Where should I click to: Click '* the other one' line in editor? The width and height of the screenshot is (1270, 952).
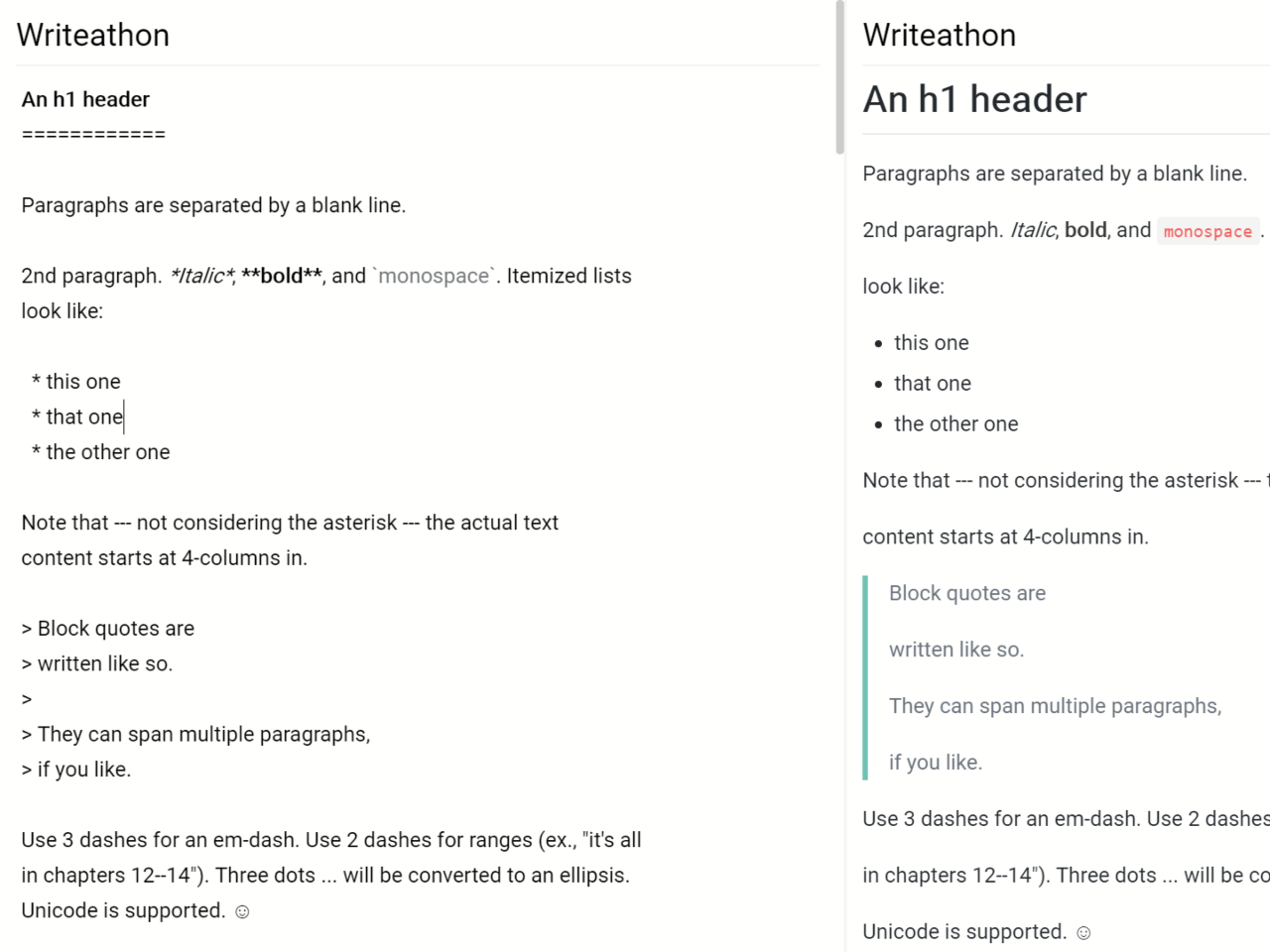coord(101,452)
